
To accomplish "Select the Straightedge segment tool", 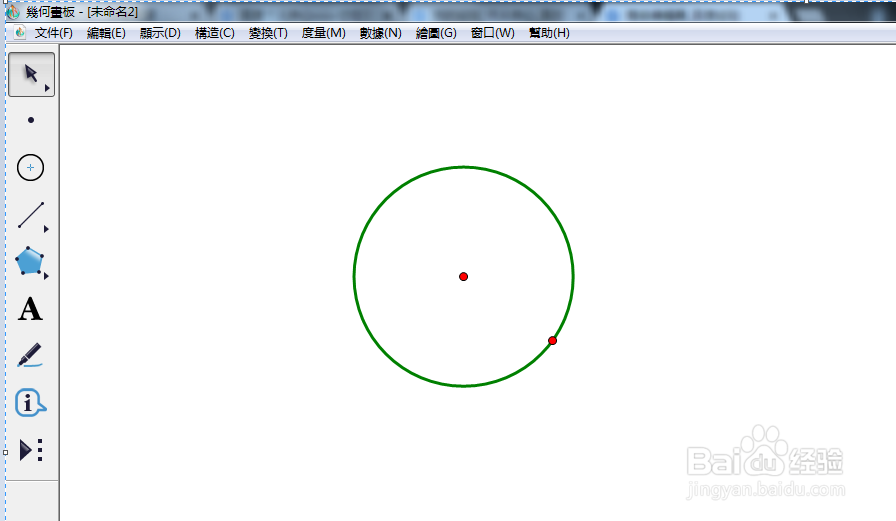I will click(x=30, y=215).
